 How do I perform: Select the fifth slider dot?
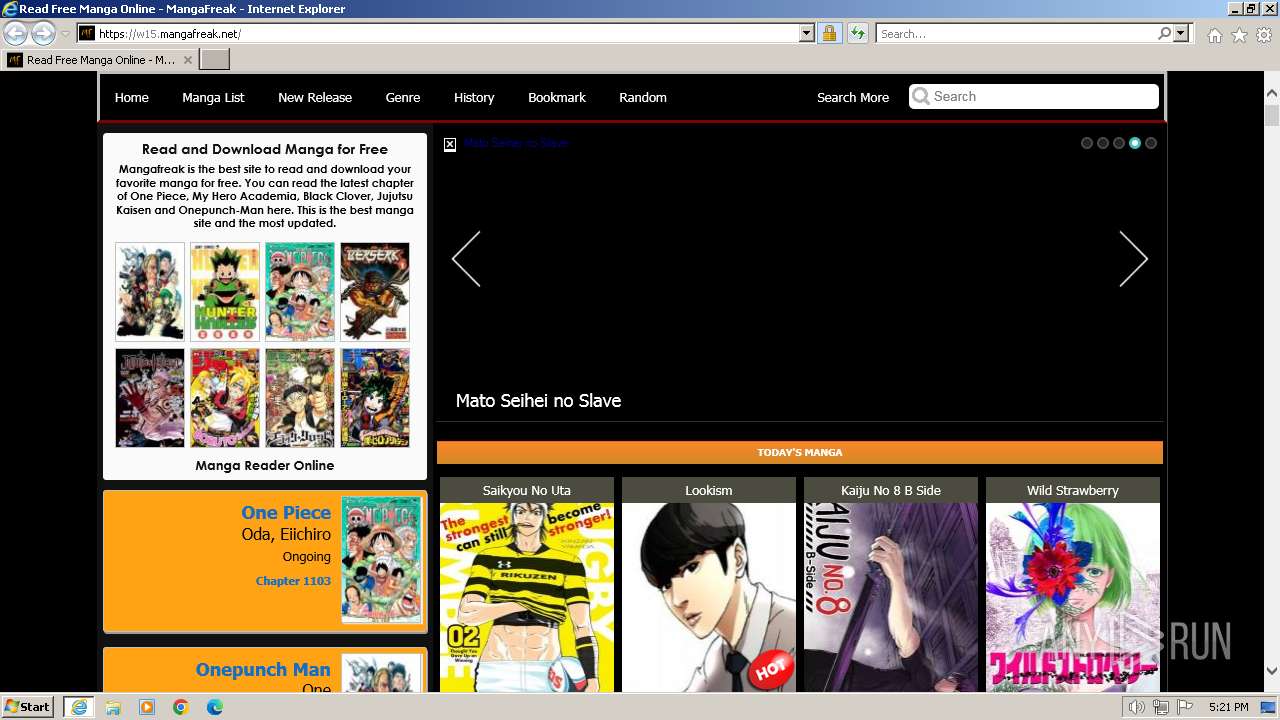(x=1151, y=143)
